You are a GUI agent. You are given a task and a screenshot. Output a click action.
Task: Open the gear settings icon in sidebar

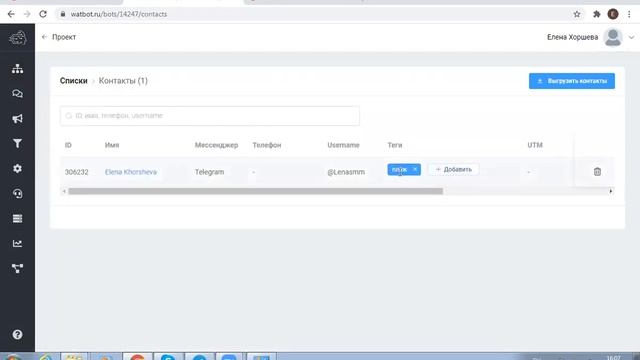click(17, 168)
